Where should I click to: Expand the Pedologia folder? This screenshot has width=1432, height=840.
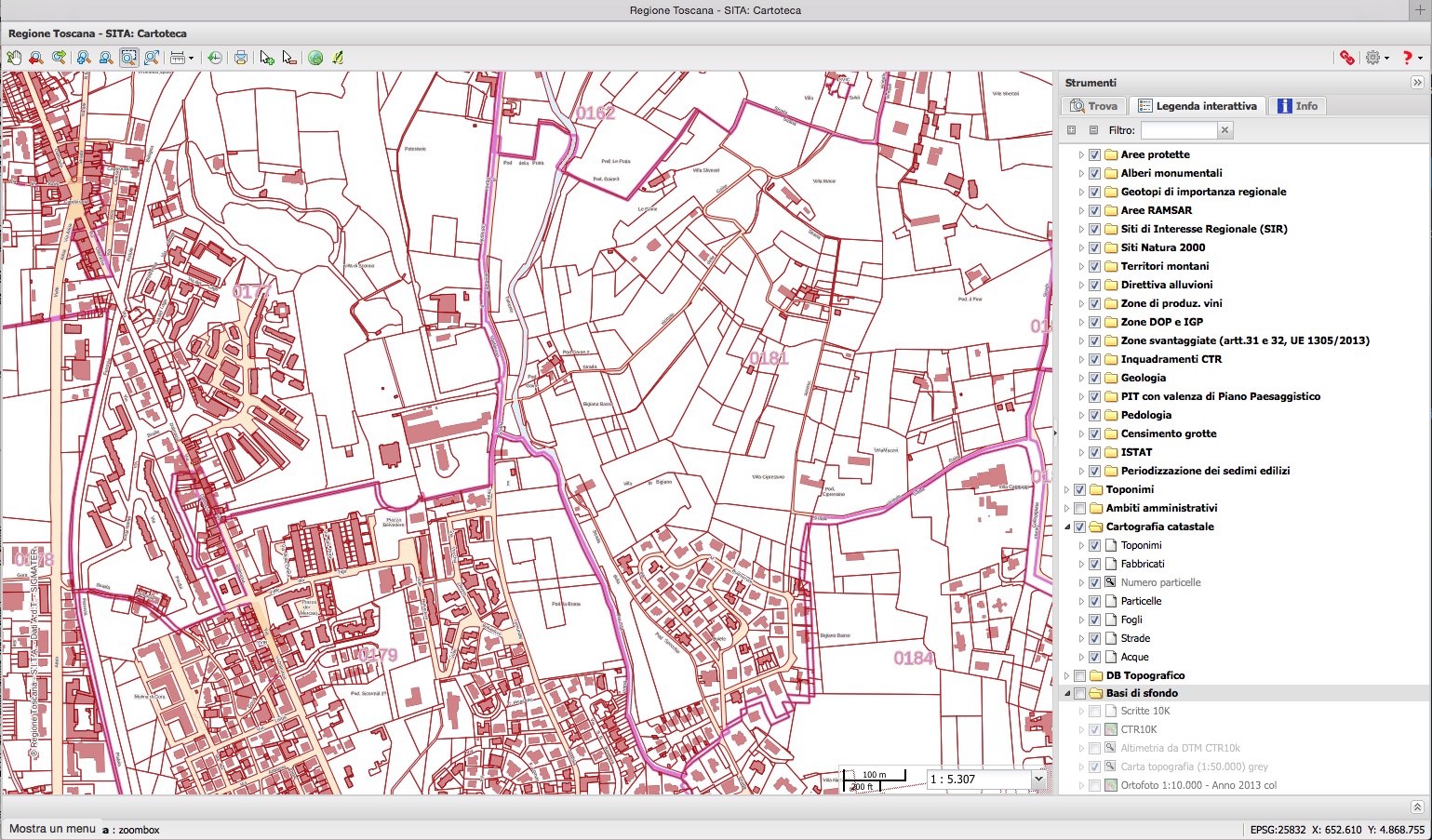[1081, 415]
